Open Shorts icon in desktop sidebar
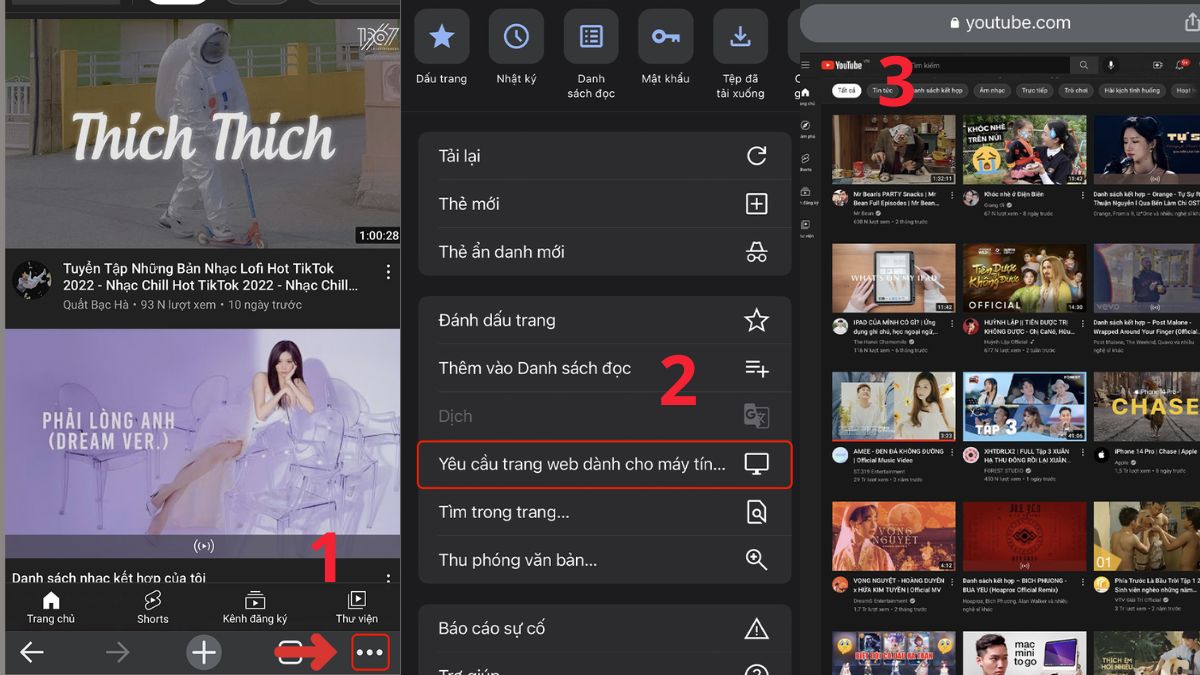This screenshot has width=1200, height=675. (806, 160)
